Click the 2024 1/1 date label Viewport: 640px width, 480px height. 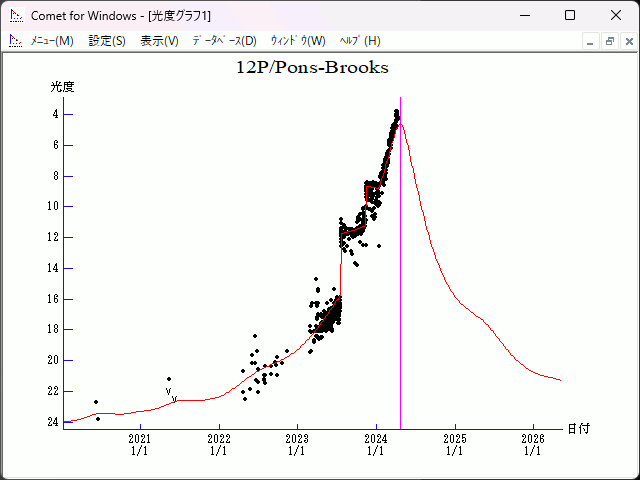click(x=376, y=445)
